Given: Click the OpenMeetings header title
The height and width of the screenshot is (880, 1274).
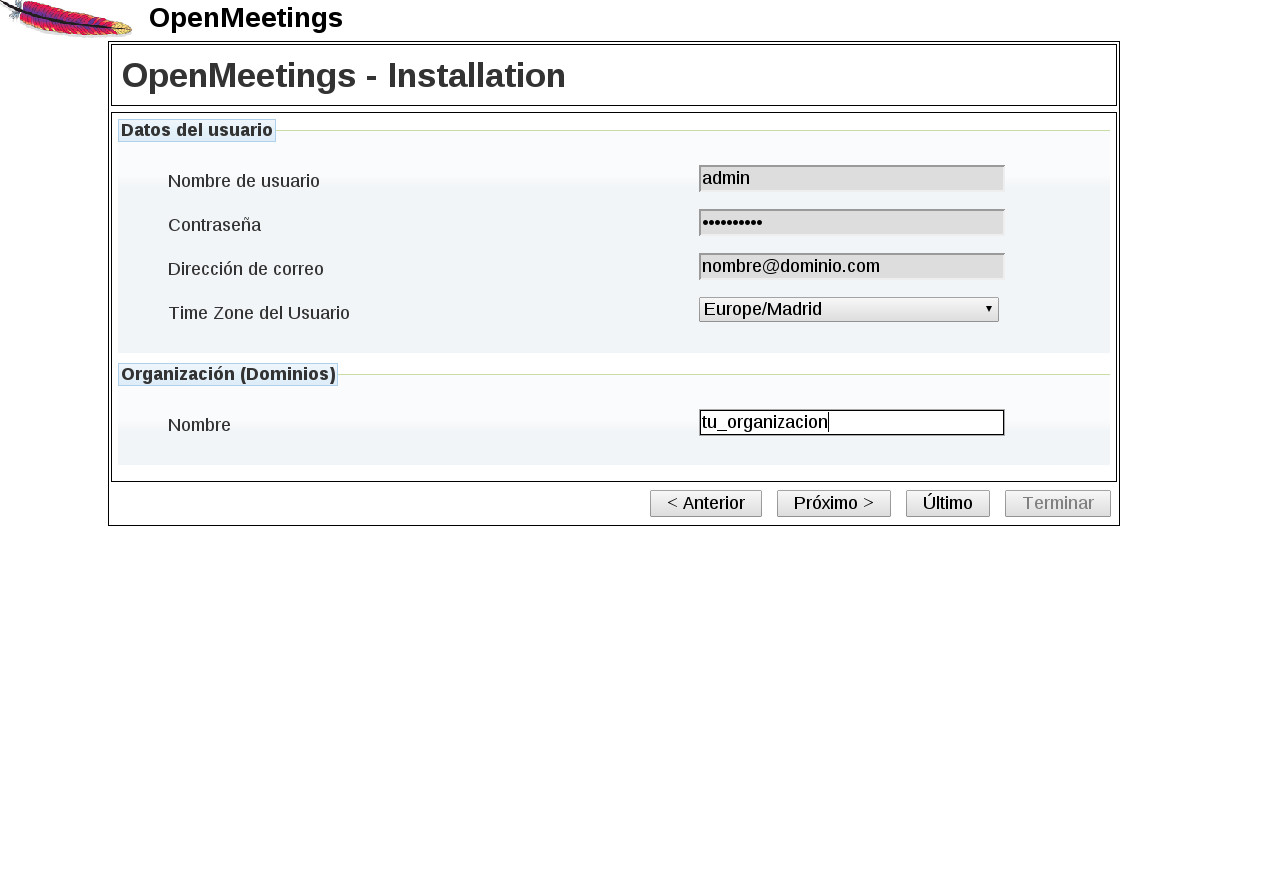Looking at the screenshot, I should coord(246,18).
